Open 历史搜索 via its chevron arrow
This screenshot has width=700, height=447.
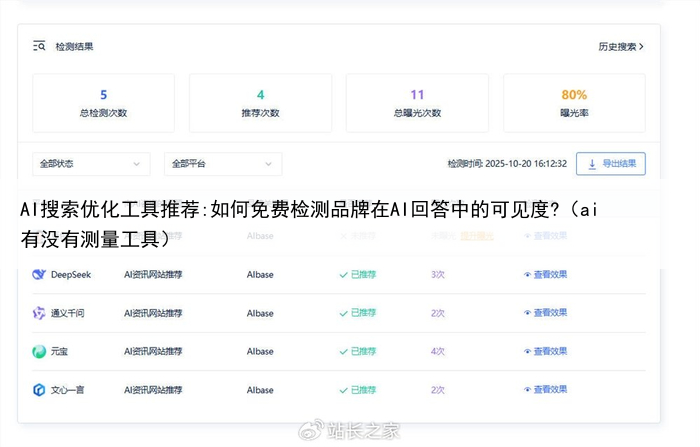640,46
